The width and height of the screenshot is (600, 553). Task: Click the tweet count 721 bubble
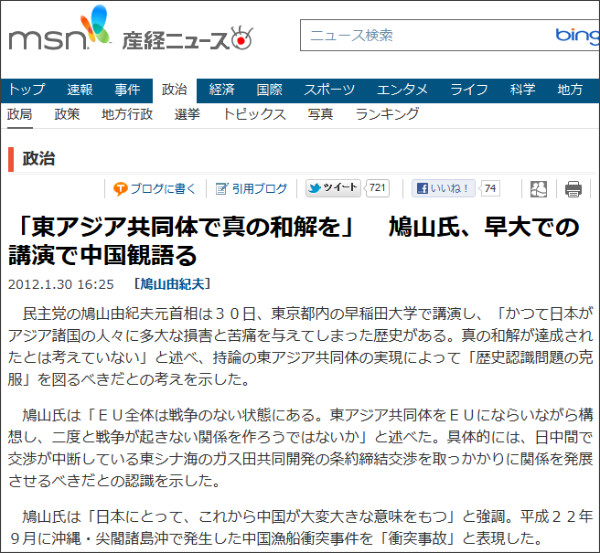coord(377,188)
